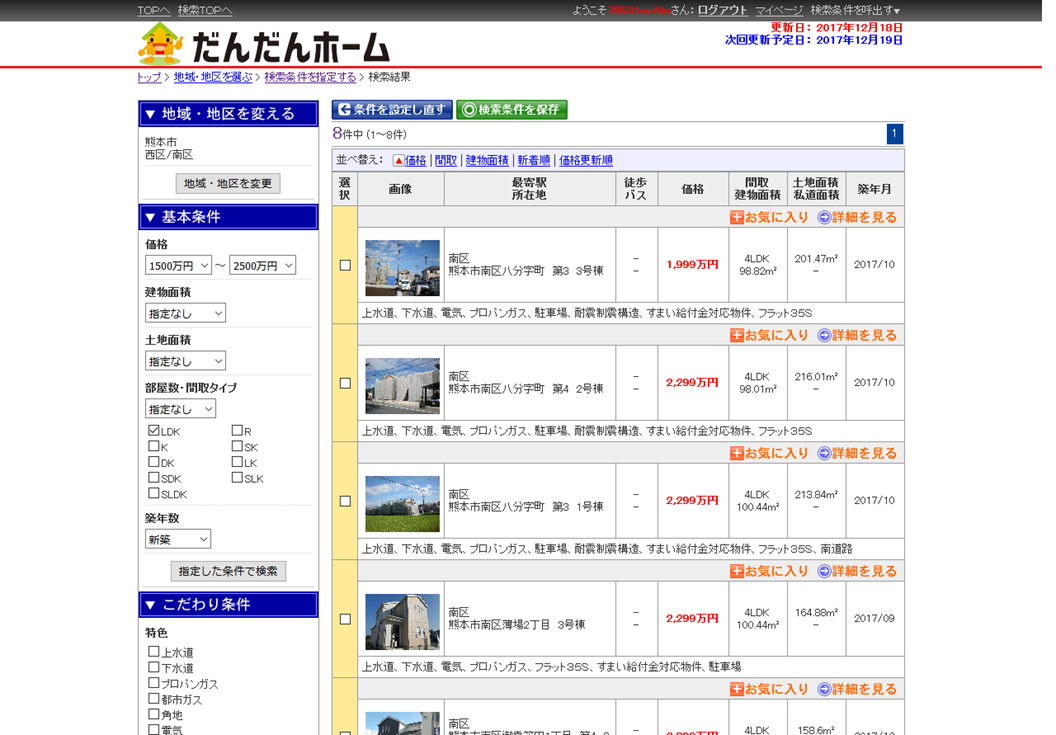Open 詳細を見る for 薄場2丁目 3号棟 listing
Screen dimensions: 1056x735
coord(857,571)
